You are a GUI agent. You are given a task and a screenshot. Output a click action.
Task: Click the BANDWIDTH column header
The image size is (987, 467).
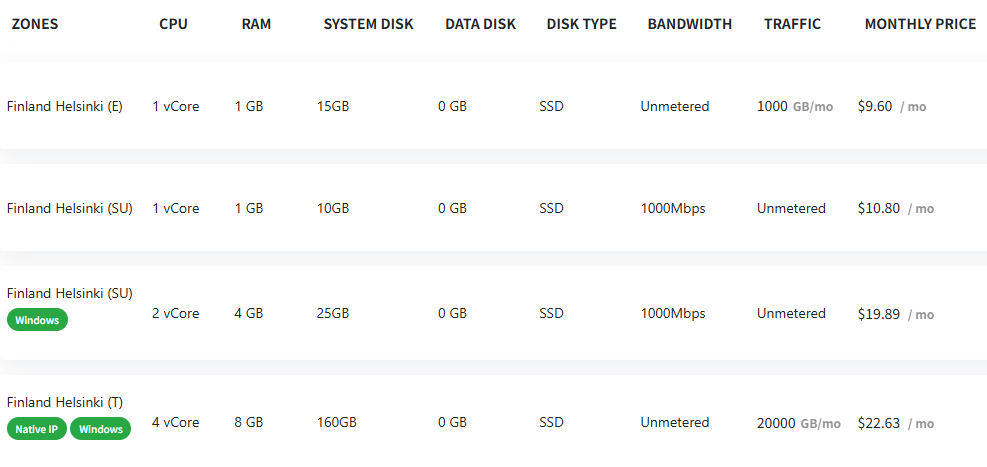(689, 24)
